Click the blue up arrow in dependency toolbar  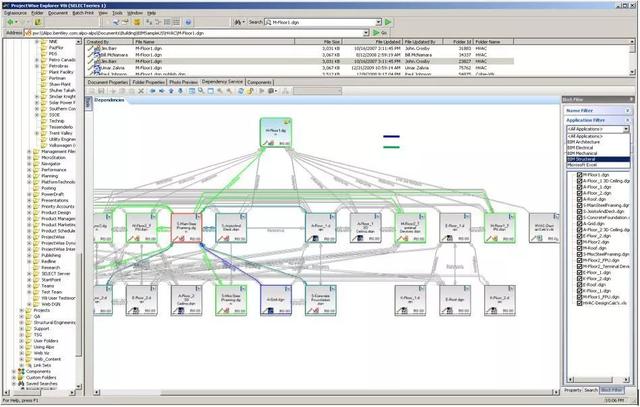point(171,91)
